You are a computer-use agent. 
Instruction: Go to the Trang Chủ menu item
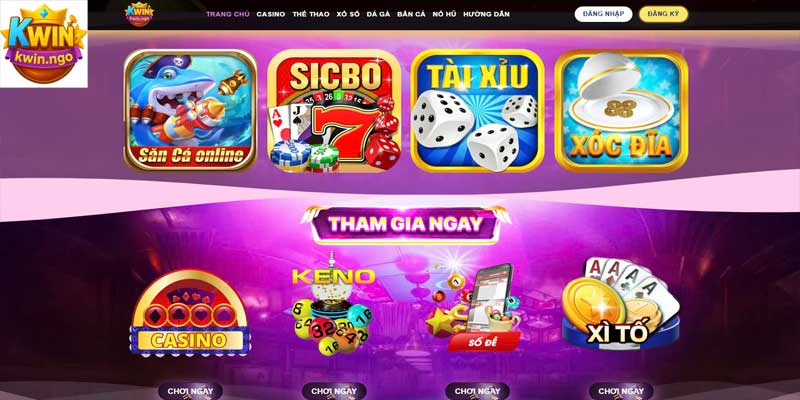tap(228, 14)
